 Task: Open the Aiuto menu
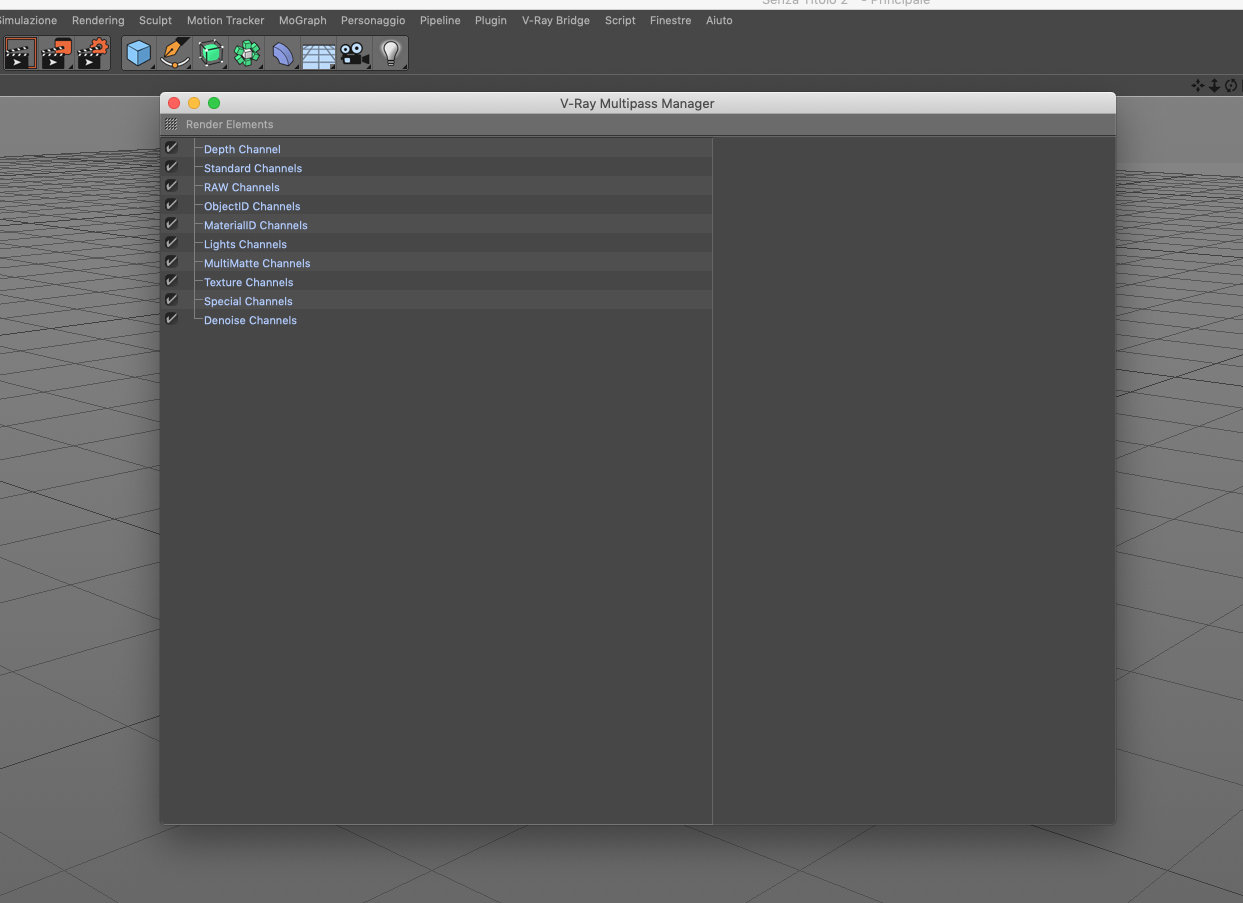point(719,20)
